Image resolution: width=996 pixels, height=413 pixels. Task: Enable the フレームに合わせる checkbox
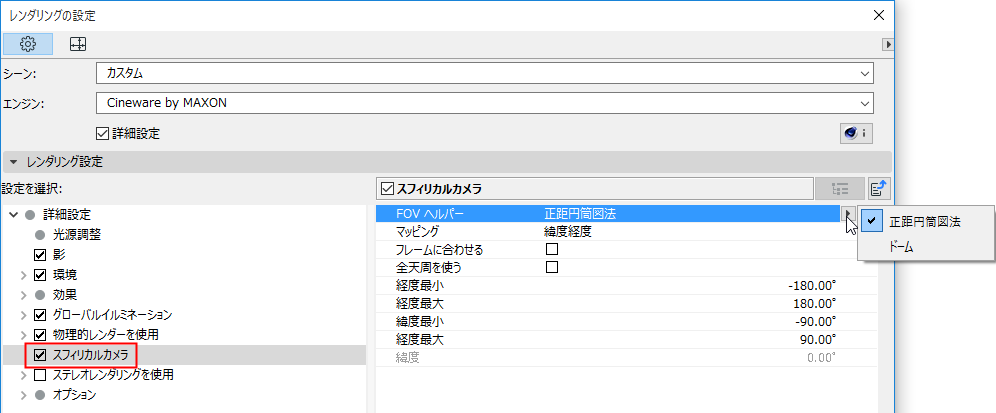click(552, 250)
